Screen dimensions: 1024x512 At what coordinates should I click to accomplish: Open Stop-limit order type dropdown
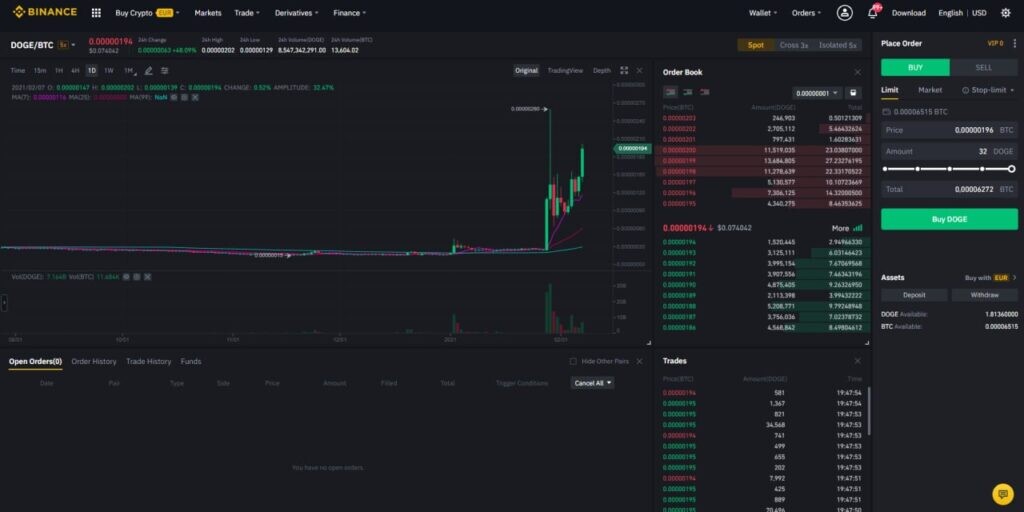[x=989, y=90]
